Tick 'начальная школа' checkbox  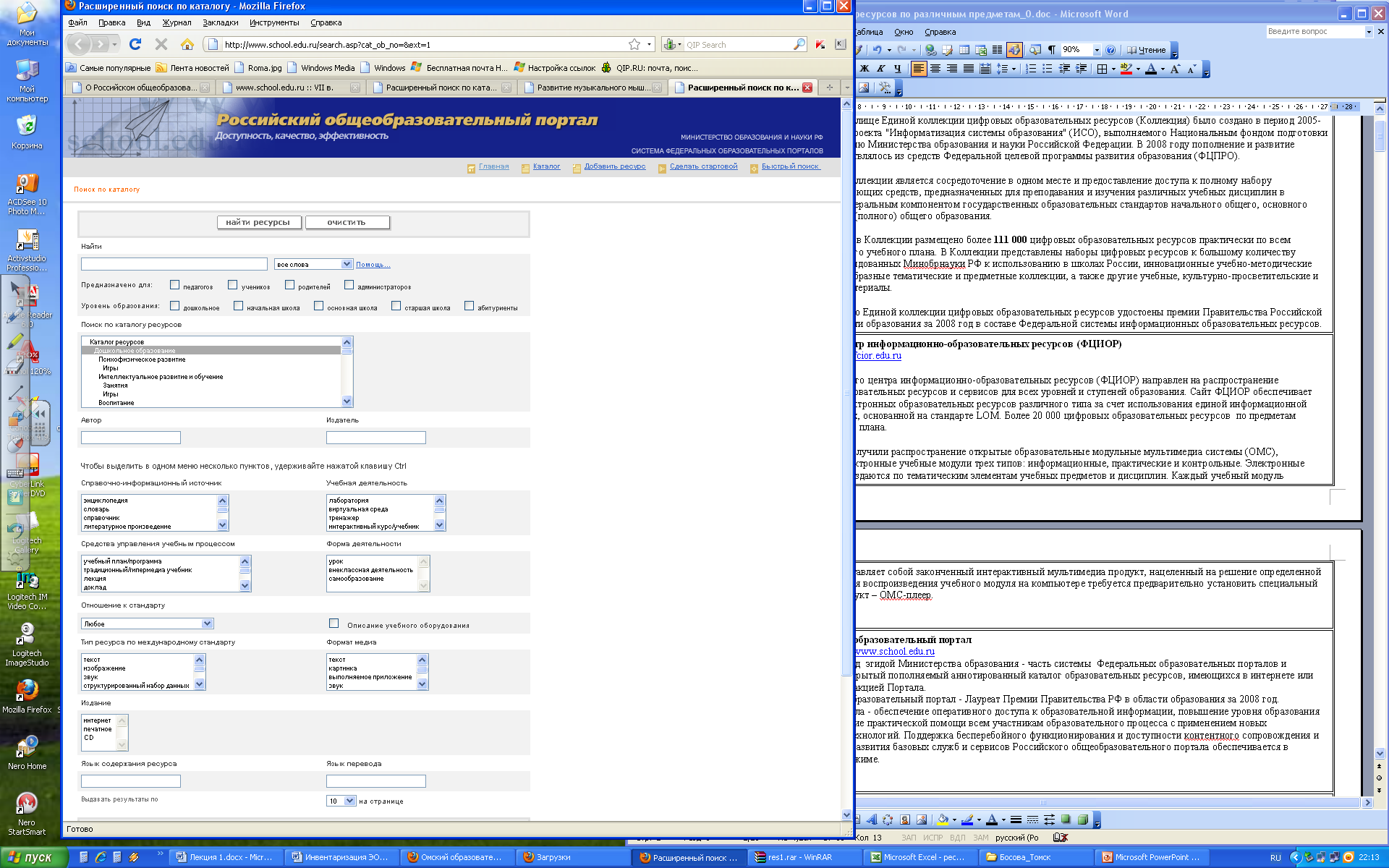[x=238, y=306]
